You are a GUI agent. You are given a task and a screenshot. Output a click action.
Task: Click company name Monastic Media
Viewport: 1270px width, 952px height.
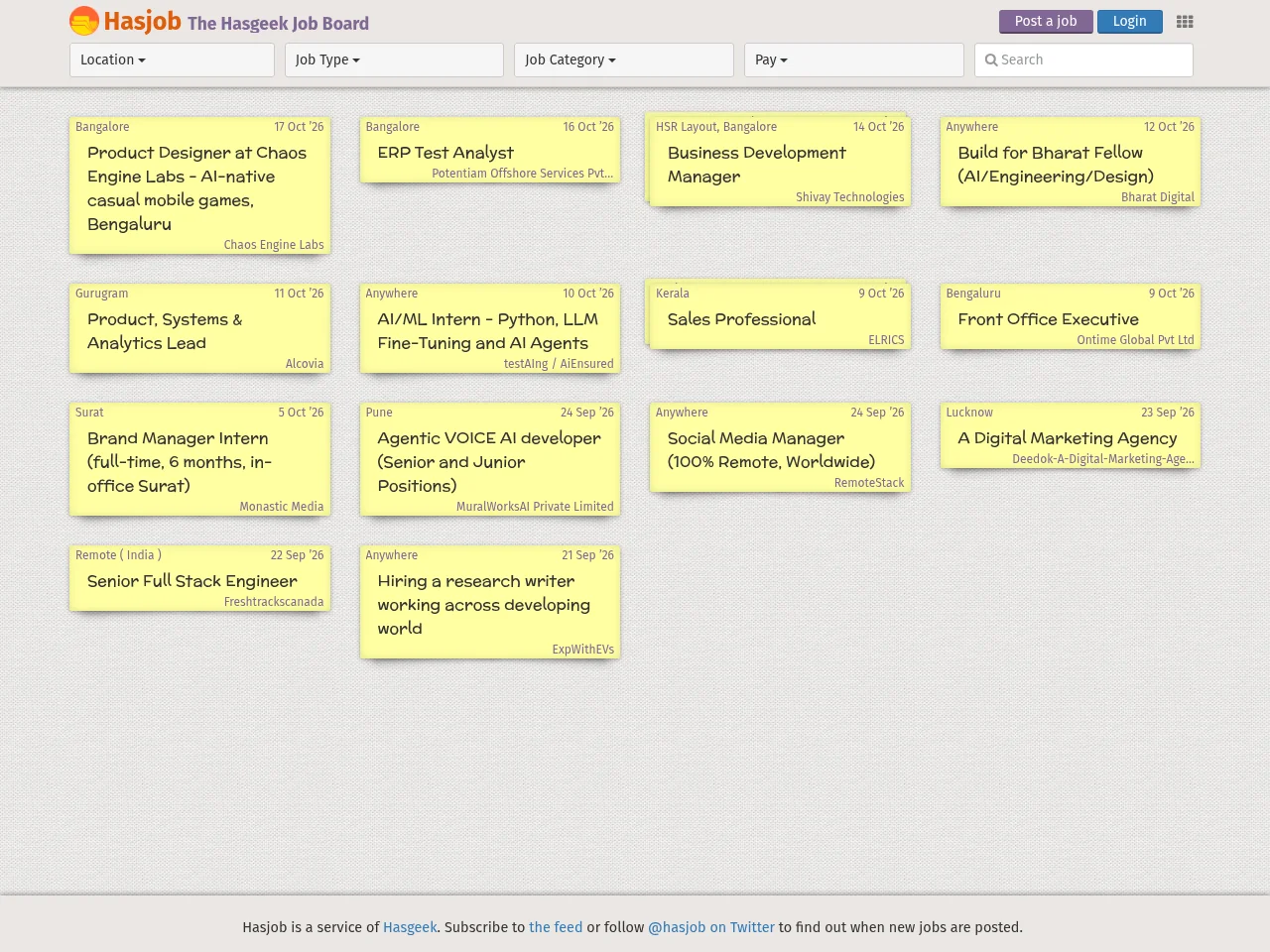point(282,507)
